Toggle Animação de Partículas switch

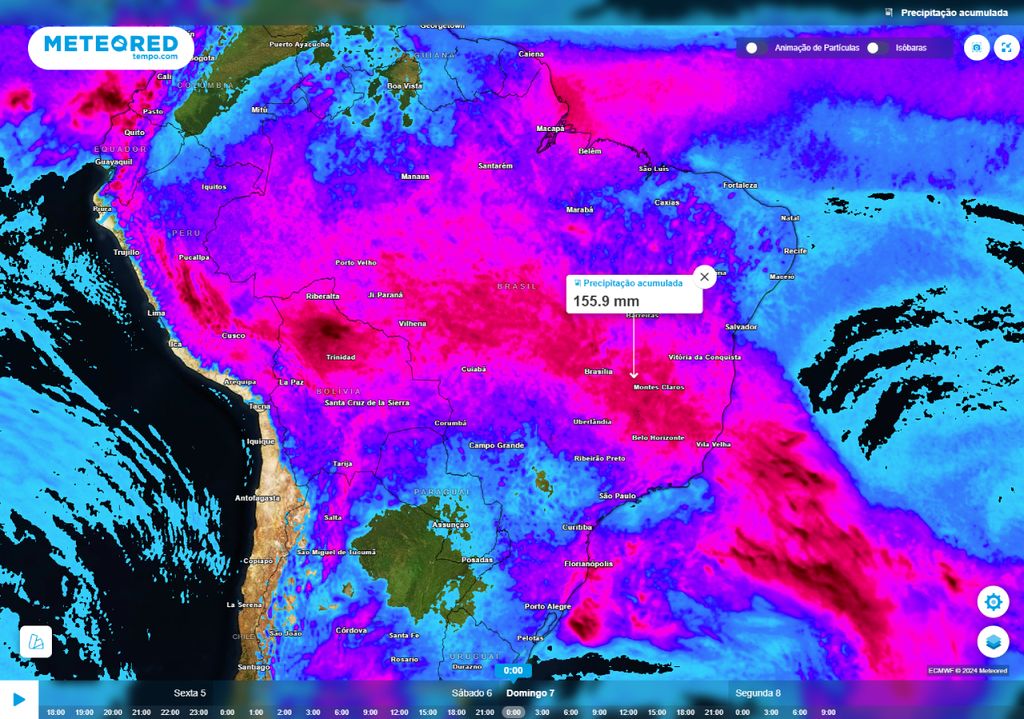[x=756, y=48]
